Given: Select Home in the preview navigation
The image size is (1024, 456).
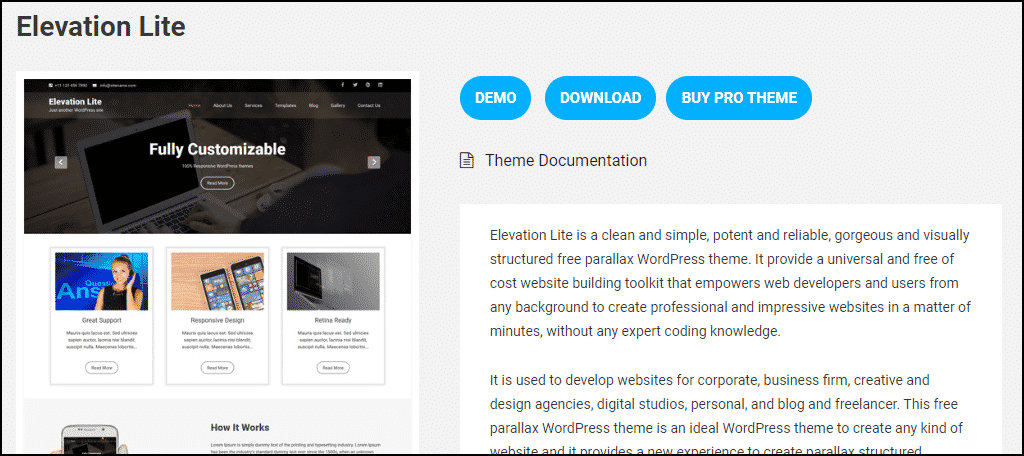Looking at the screenshot, I should tap(194, 105).
